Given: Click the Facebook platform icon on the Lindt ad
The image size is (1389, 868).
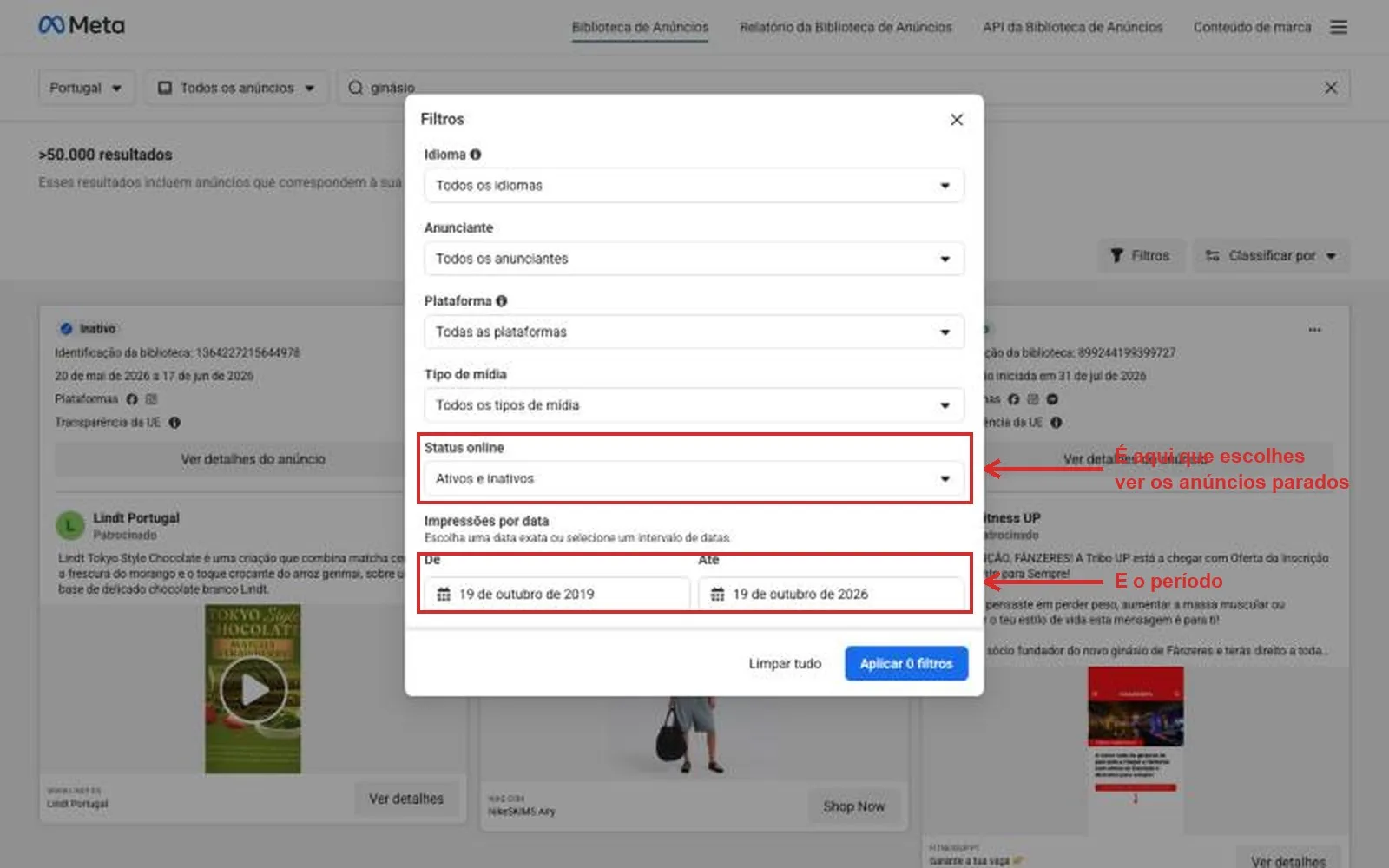Looking at the screenshot, I should [x=132, y=399].
